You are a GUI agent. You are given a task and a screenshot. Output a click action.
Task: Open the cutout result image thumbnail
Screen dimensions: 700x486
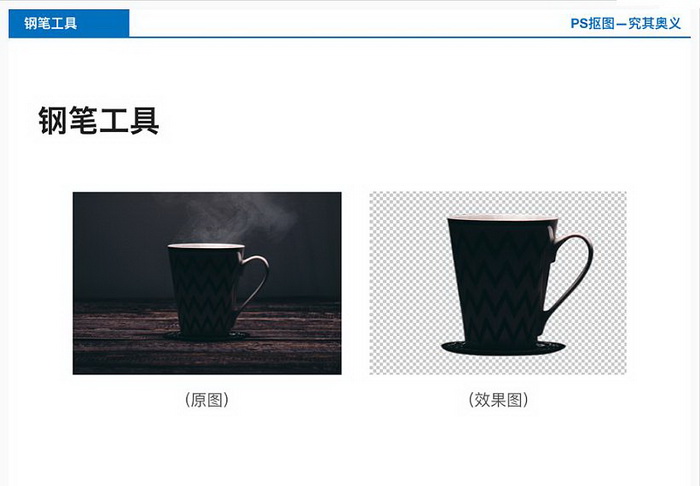[x=498, y=283]
